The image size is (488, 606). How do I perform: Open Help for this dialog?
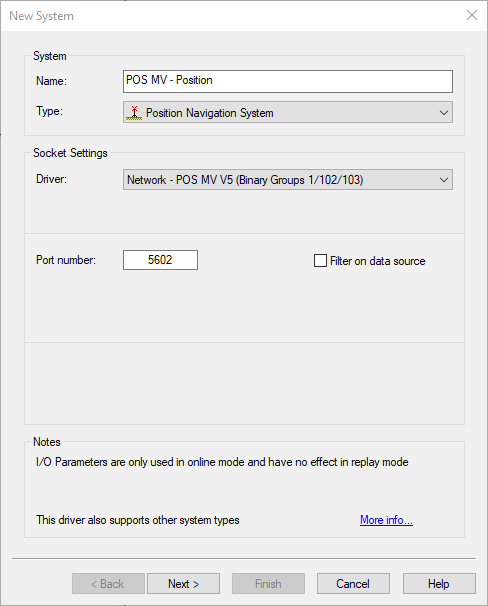click(439, 584)
